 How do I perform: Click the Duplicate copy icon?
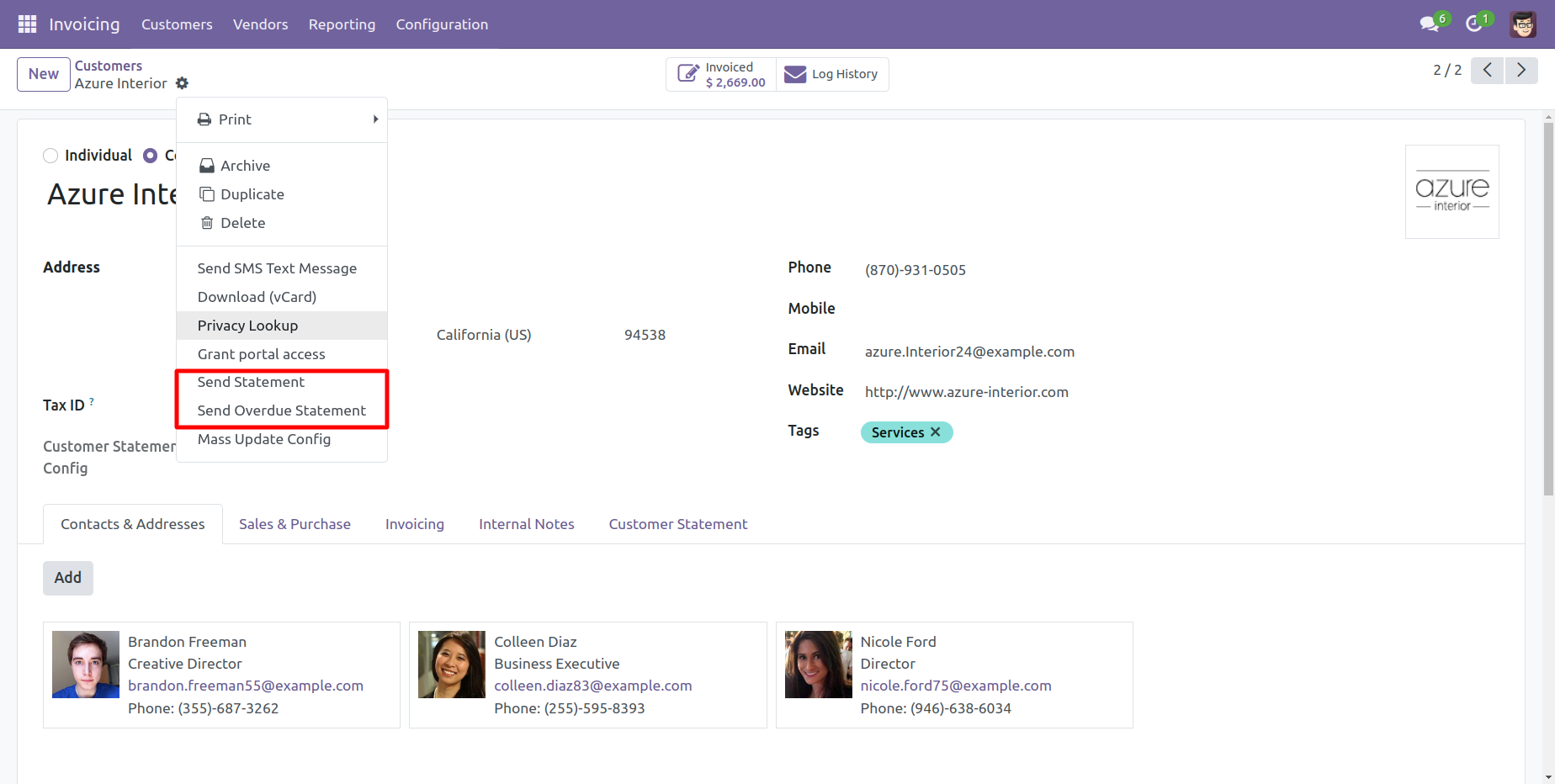pos(207,194)
